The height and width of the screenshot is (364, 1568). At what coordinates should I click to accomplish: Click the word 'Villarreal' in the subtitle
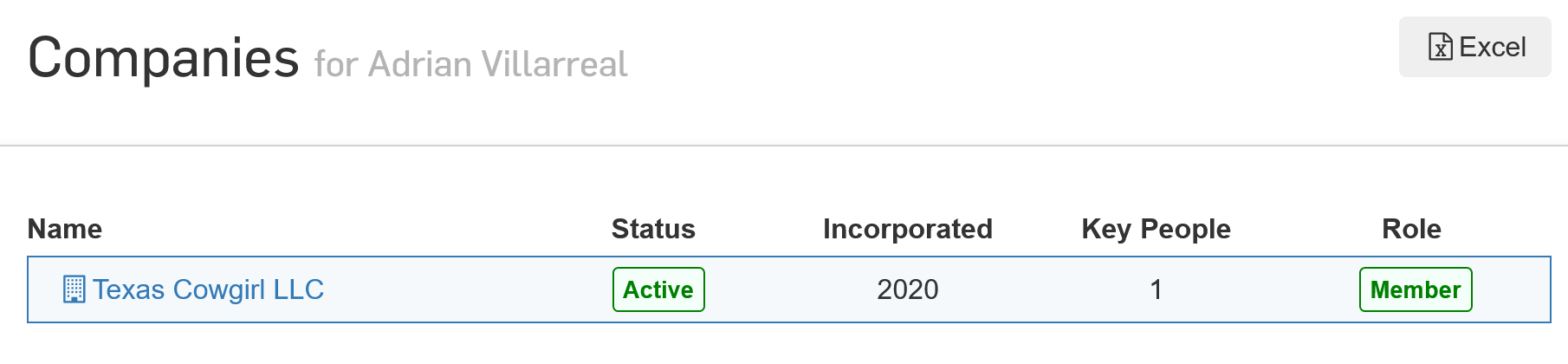click(554, 64)
